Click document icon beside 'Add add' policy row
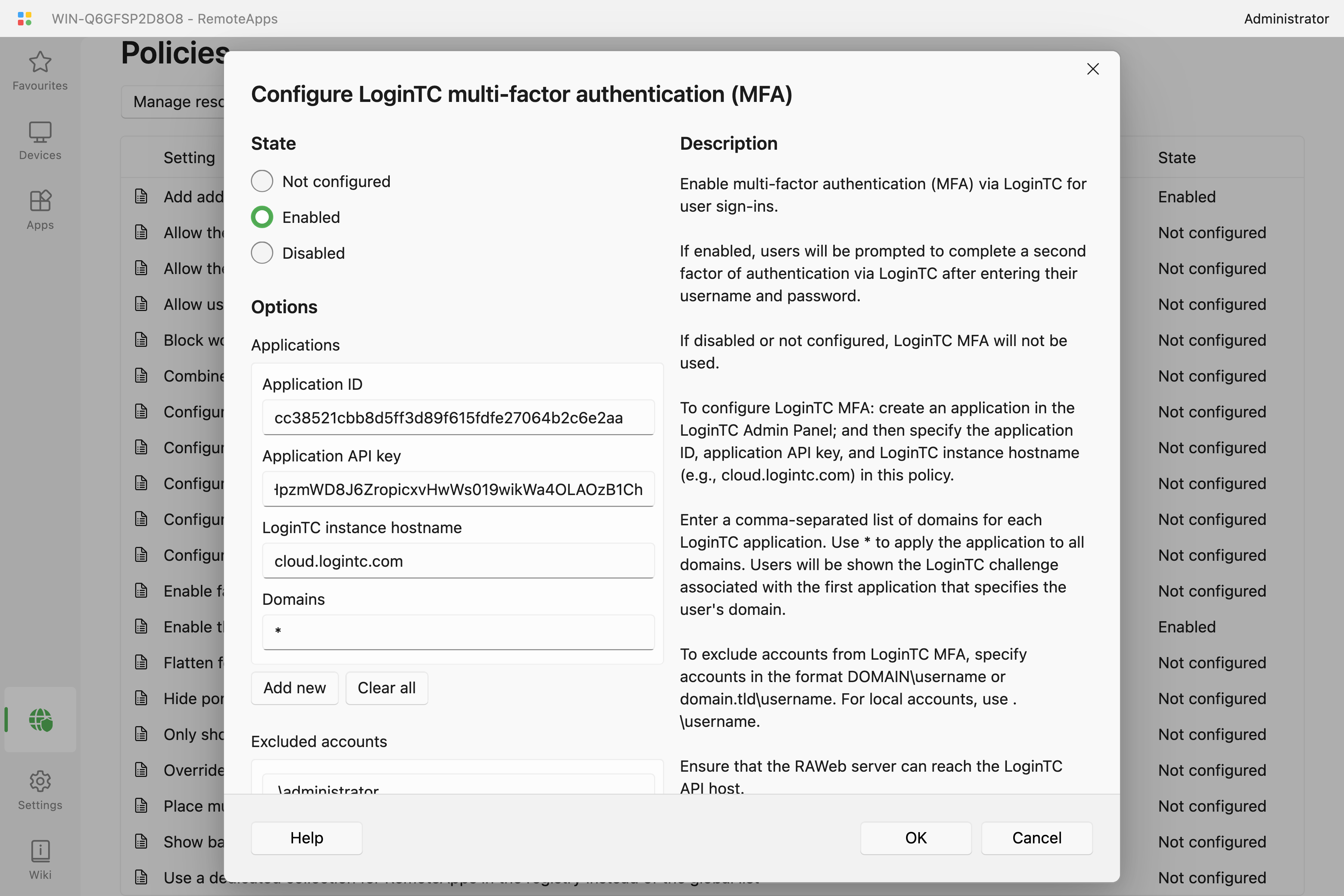Image resolution: width=1344 pixels, height=896 pixels. point(141,197)
